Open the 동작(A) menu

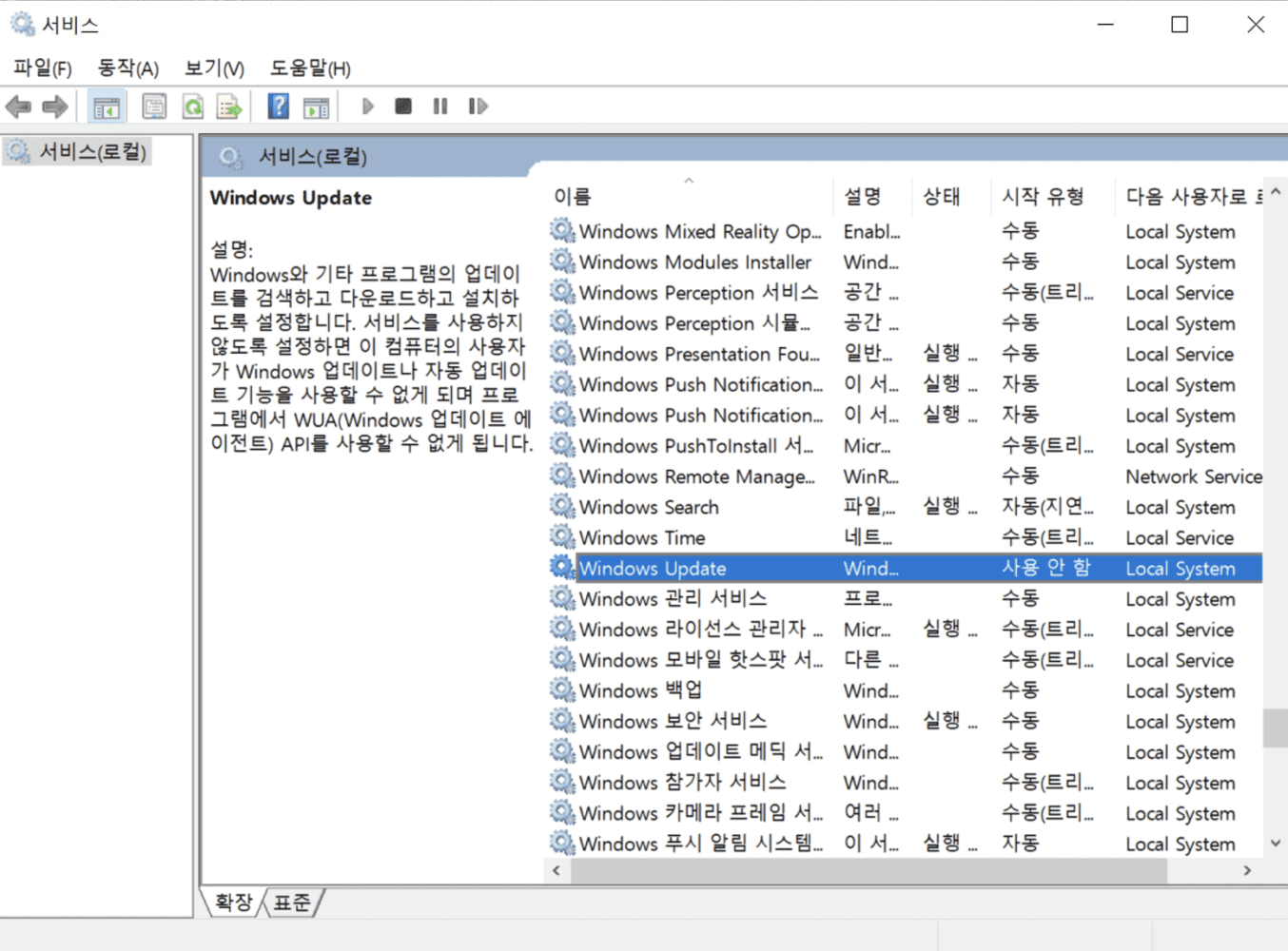pos(127,68)
